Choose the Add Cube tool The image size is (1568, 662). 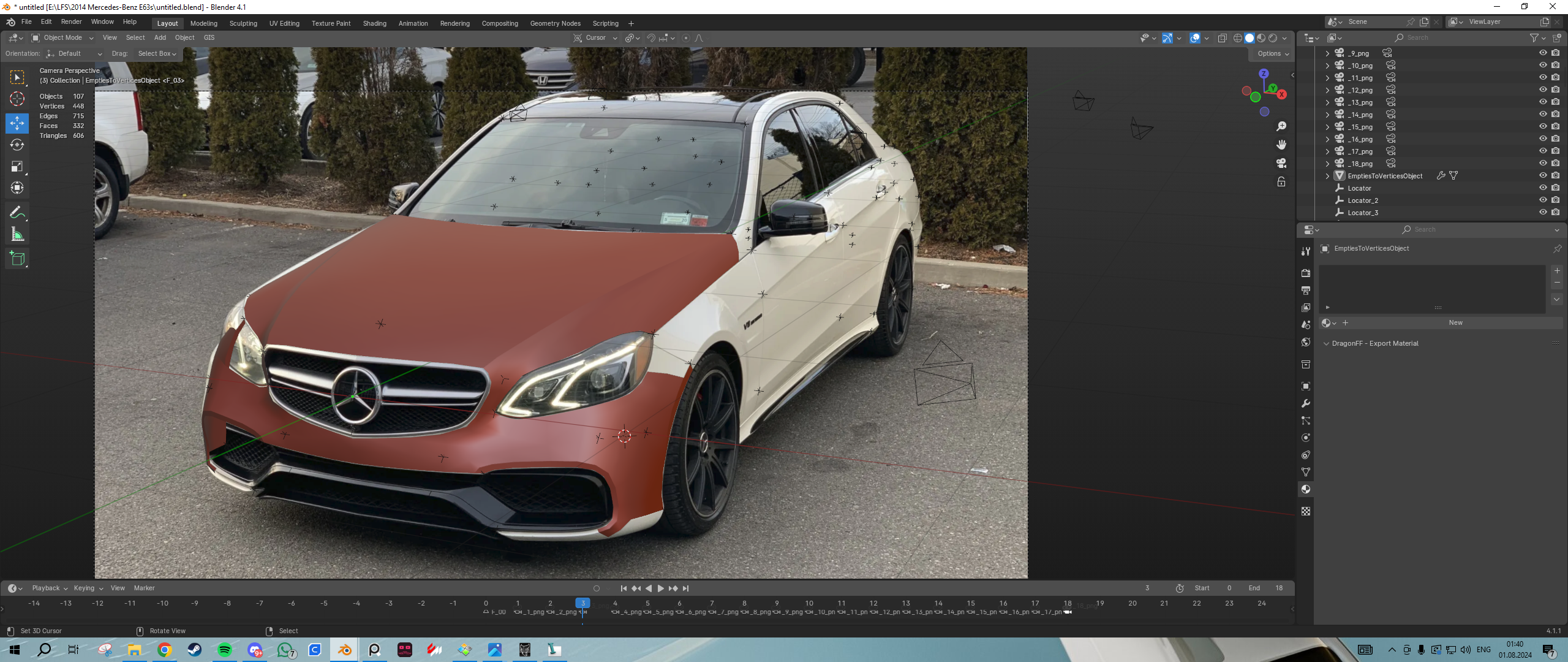[17, 259]
